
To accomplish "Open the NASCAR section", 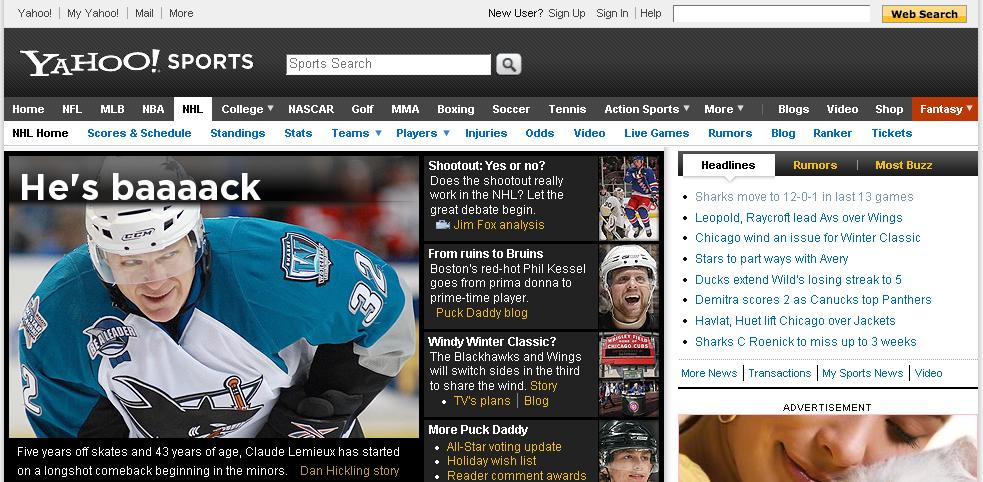I will coord(311,109).
